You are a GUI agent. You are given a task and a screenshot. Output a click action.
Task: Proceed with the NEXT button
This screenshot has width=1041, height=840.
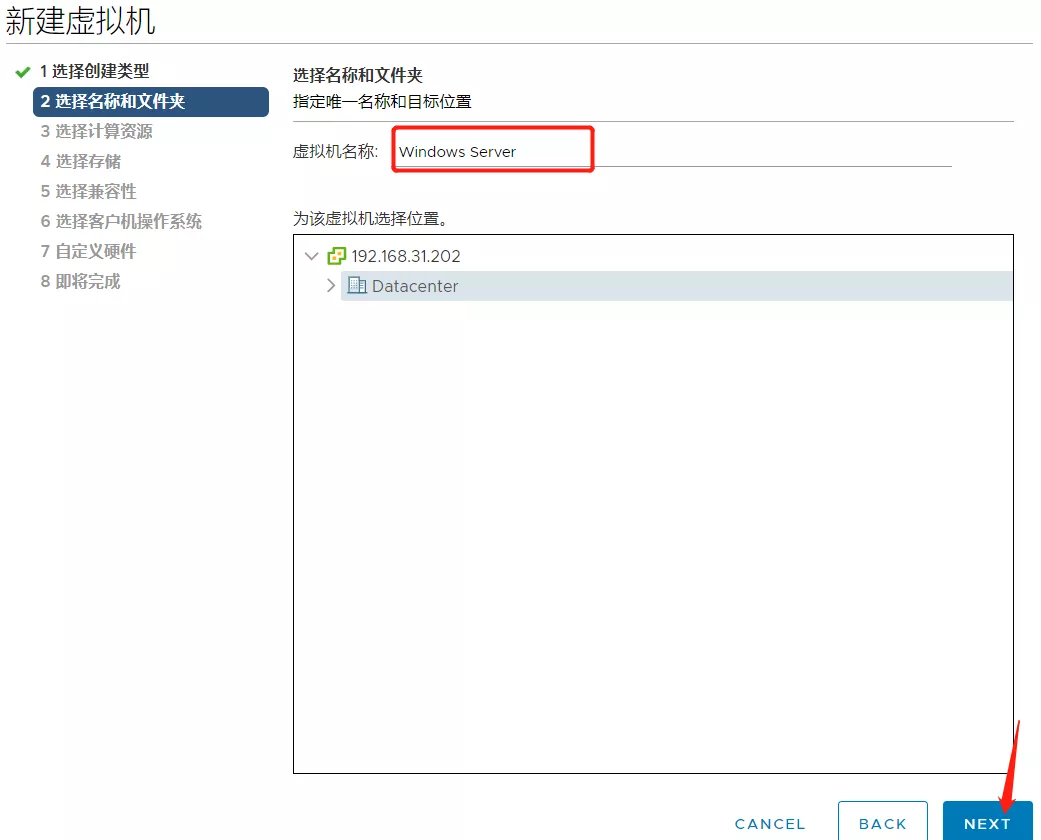[x=987, y=823]
